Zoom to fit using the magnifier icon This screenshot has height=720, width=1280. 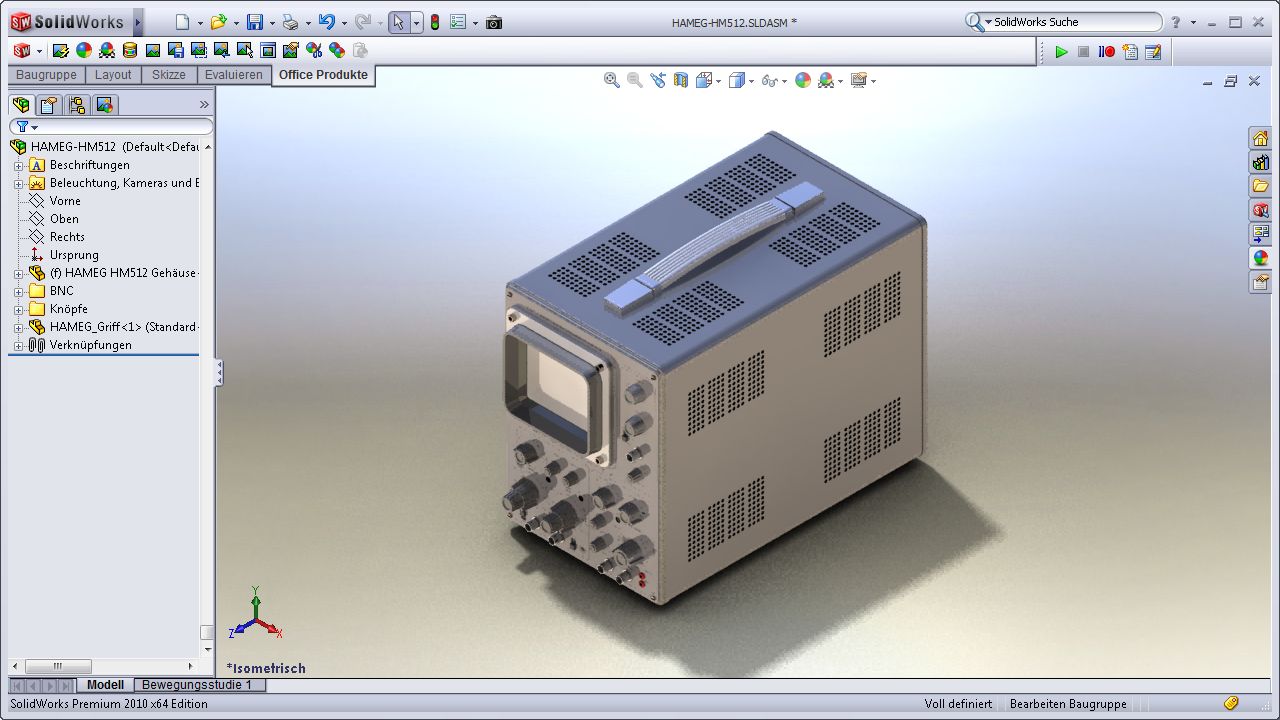point(612,80)
